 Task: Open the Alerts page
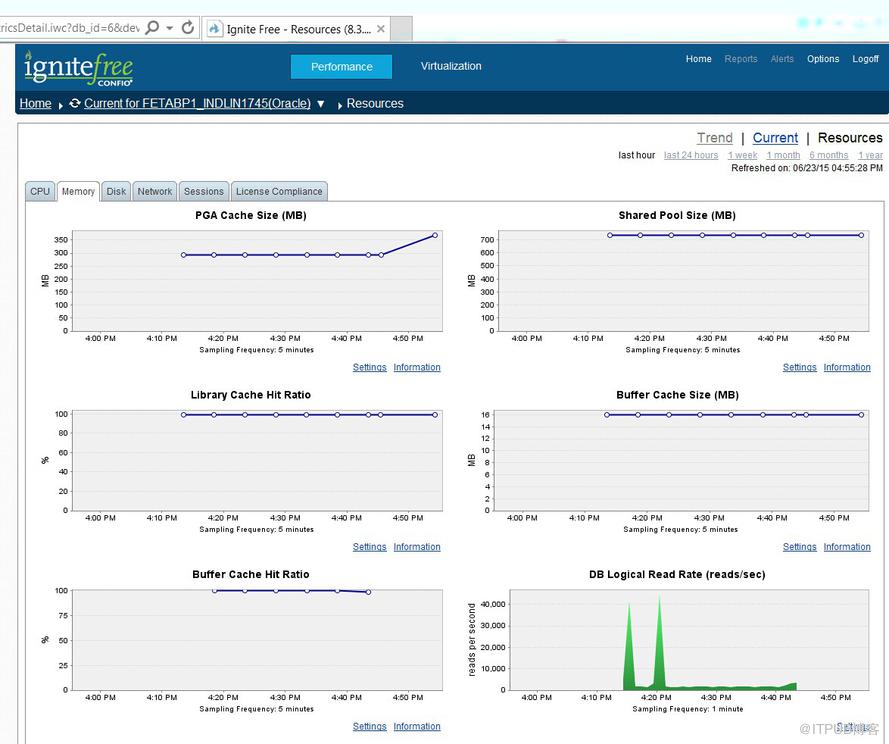click(x=782, y=58)
